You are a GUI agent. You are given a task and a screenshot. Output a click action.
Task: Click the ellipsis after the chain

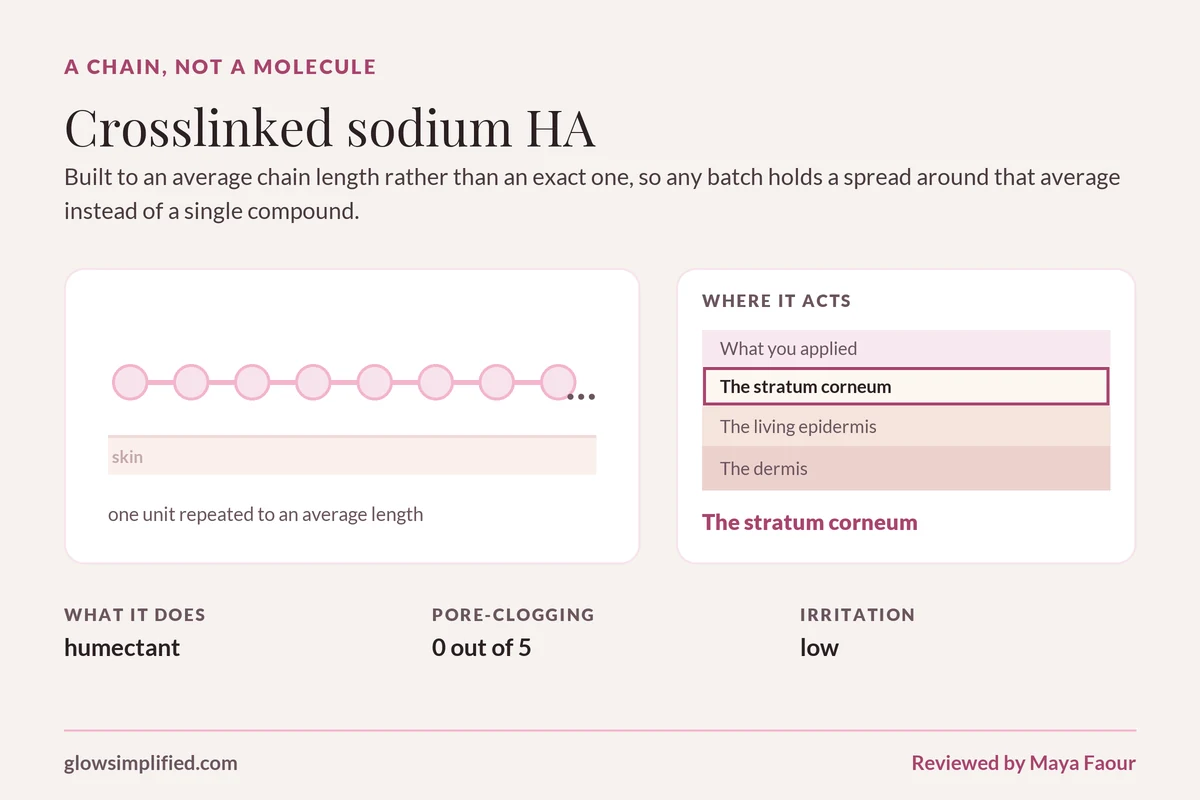581,397
